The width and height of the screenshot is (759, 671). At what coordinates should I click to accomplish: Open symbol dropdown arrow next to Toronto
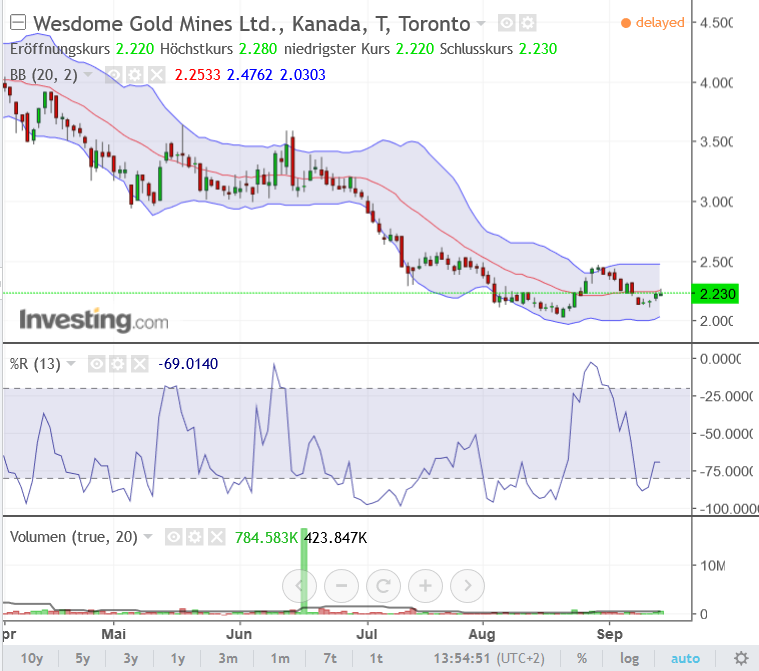pos(481,23)
